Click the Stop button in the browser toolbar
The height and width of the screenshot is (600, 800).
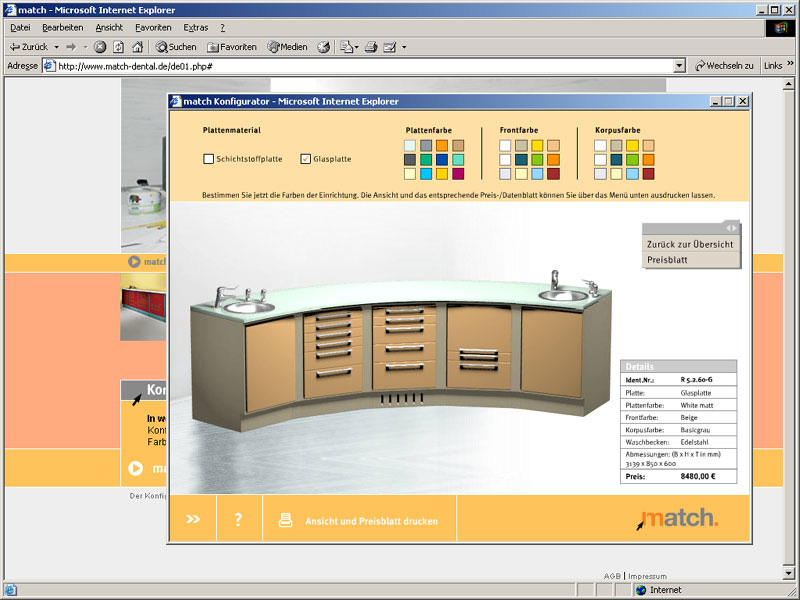(100, 47)
